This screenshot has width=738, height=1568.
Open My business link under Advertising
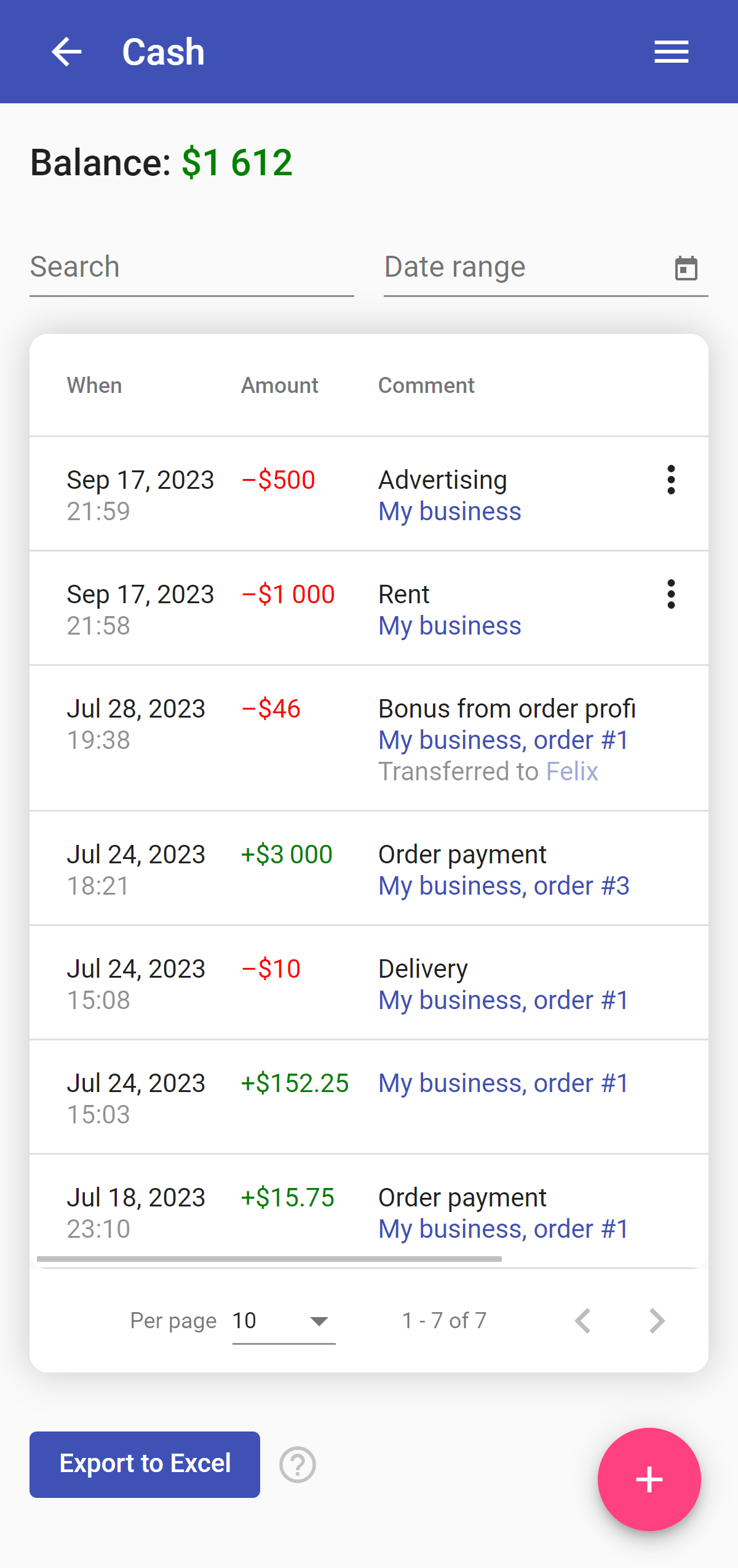[450, 512]
